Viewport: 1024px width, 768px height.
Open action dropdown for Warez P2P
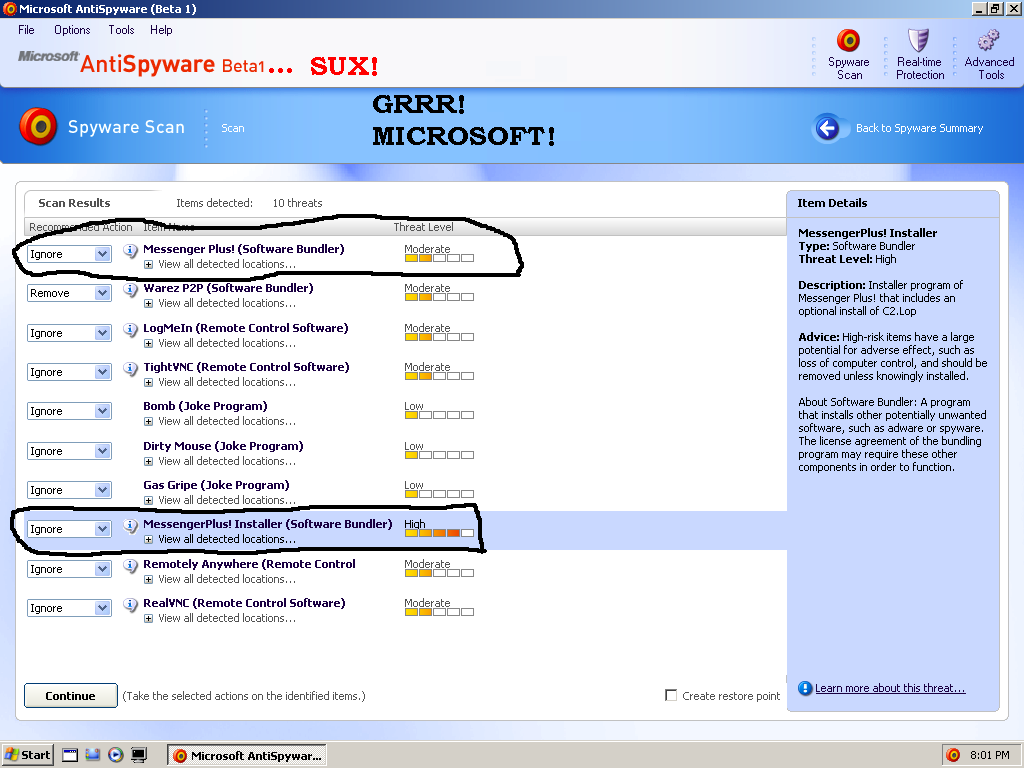102,293
